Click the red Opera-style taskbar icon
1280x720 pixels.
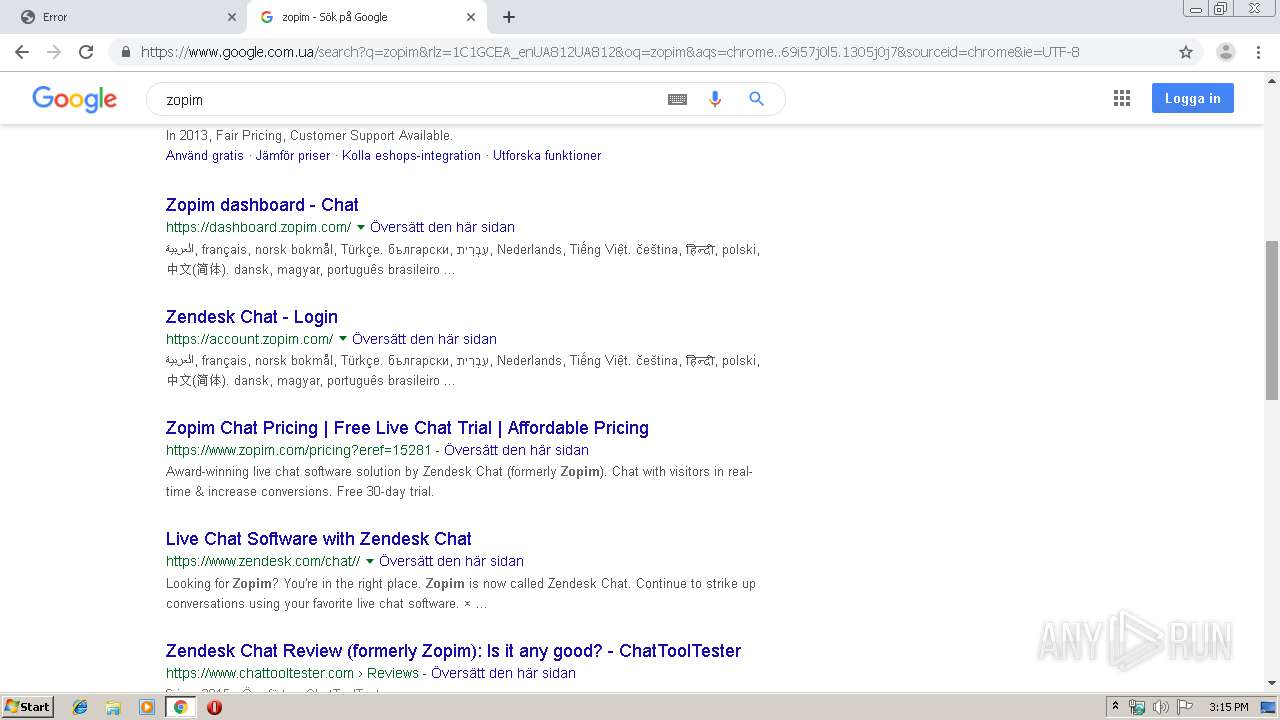coord(214,707)
